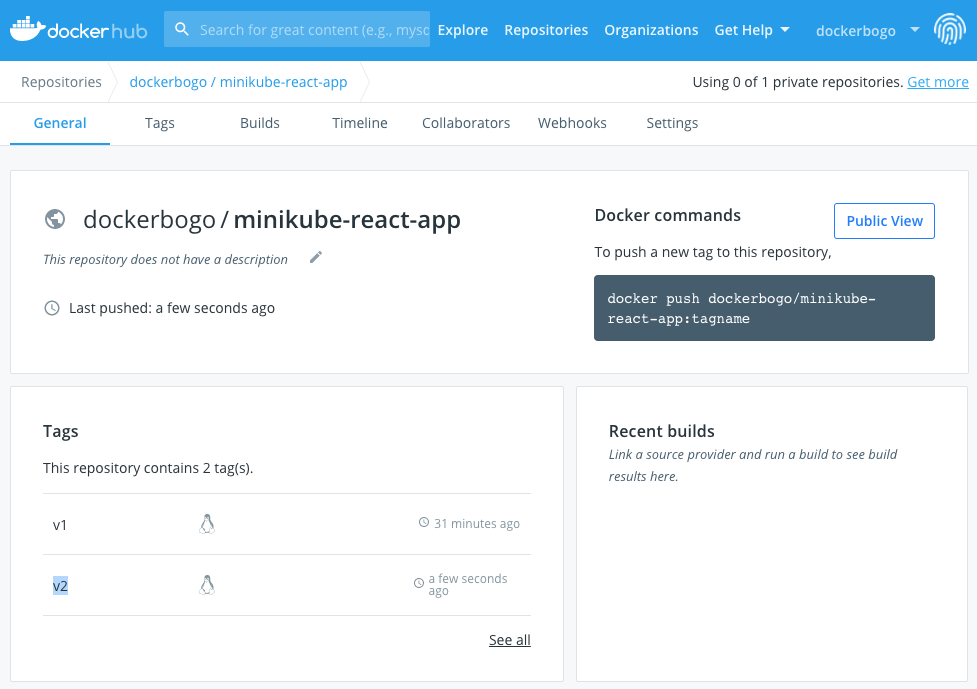
Task: Click the globe public repository icon
Action: coord(55,219)
